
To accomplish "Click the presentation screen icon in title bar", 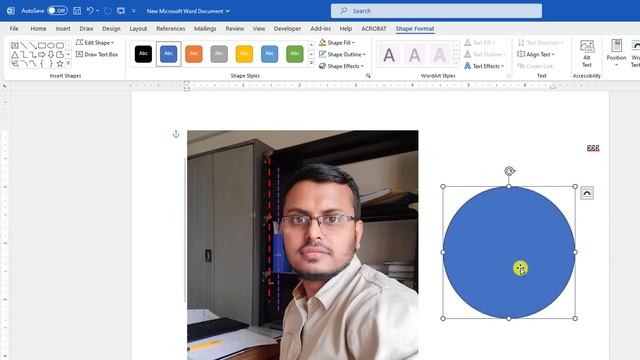I will tap(121, 11).
